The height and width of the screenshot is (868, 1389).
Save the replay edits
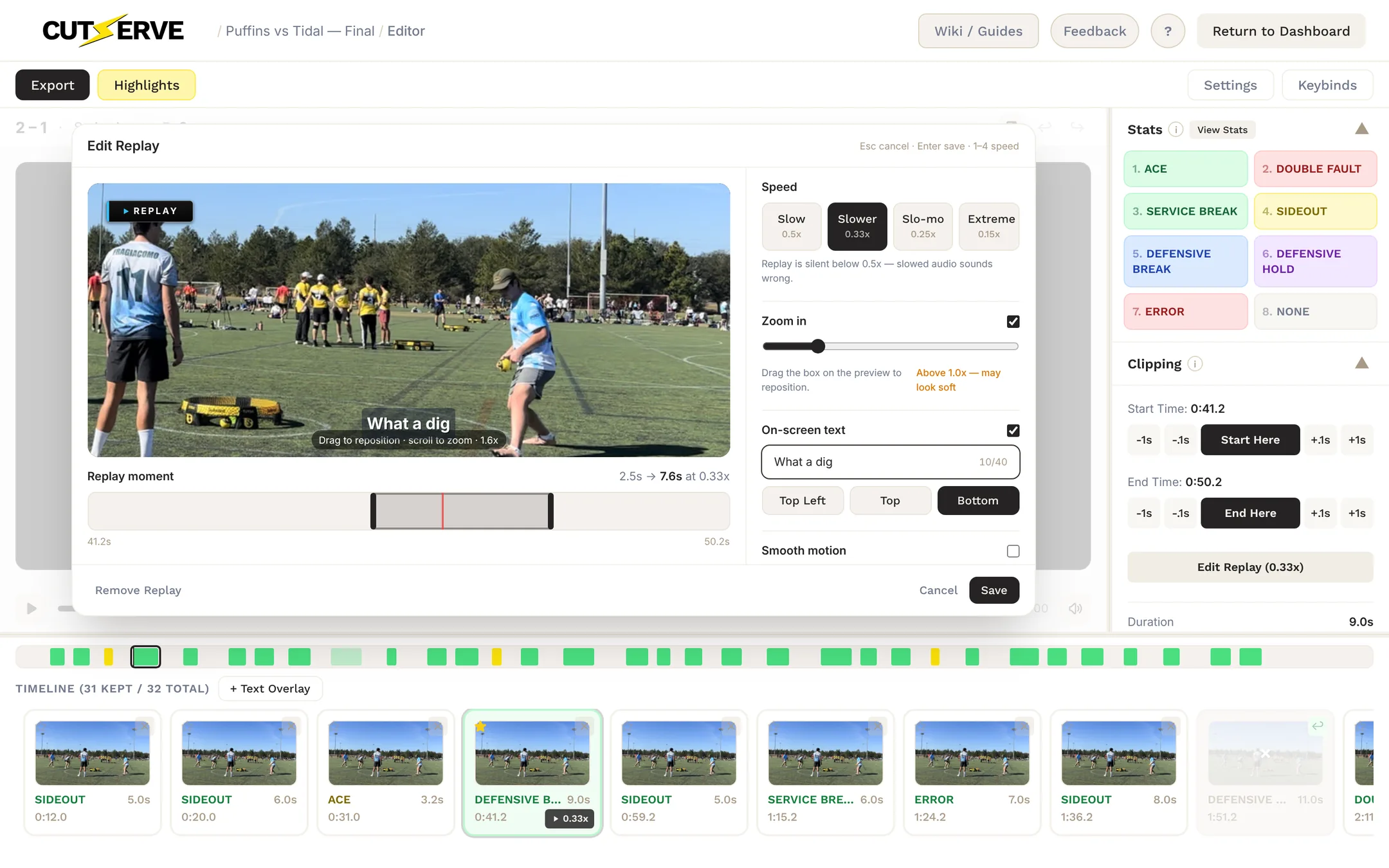(x=994, y=590)
